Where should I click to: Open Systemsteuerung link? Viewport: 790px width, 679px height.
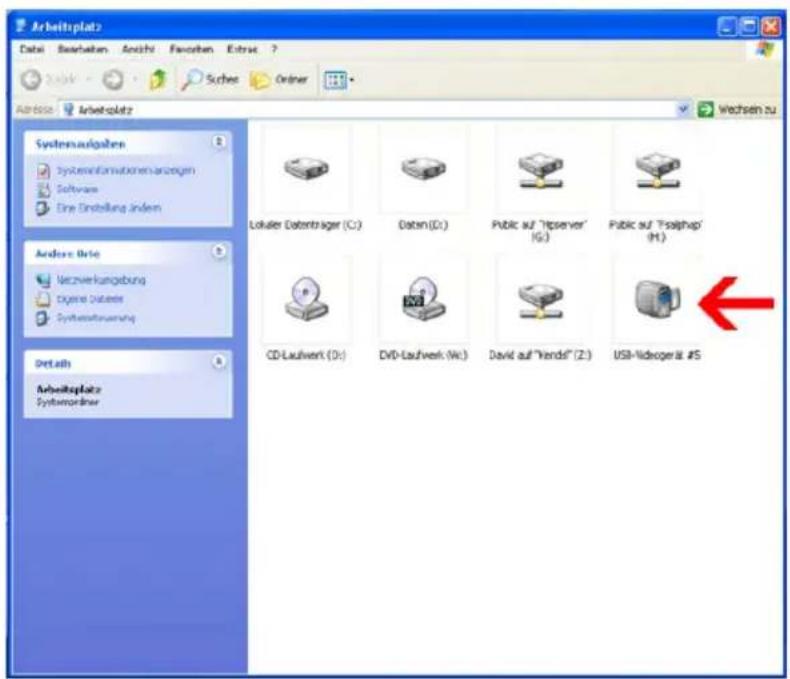click(x=96, y=318)
